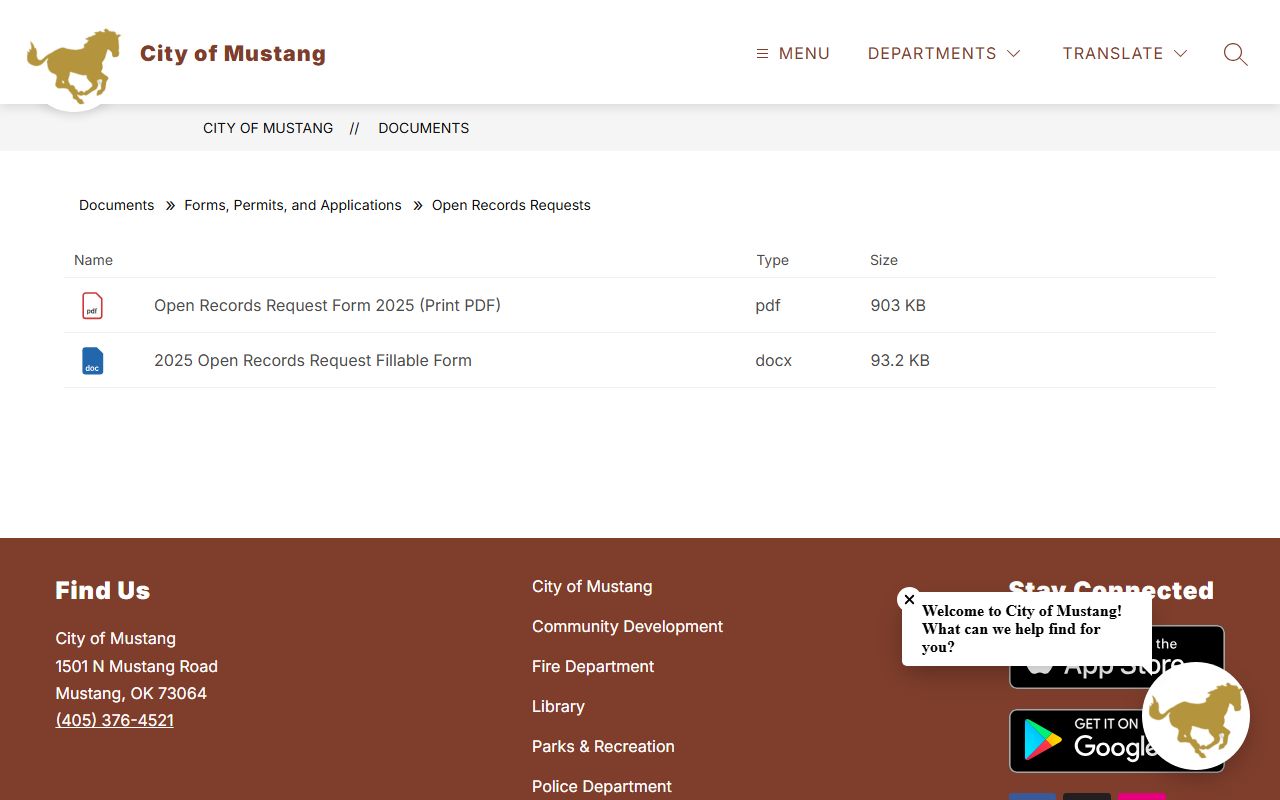
Task: Click the docx type cell
Action: pyautogui.click(x=774, y=361)
